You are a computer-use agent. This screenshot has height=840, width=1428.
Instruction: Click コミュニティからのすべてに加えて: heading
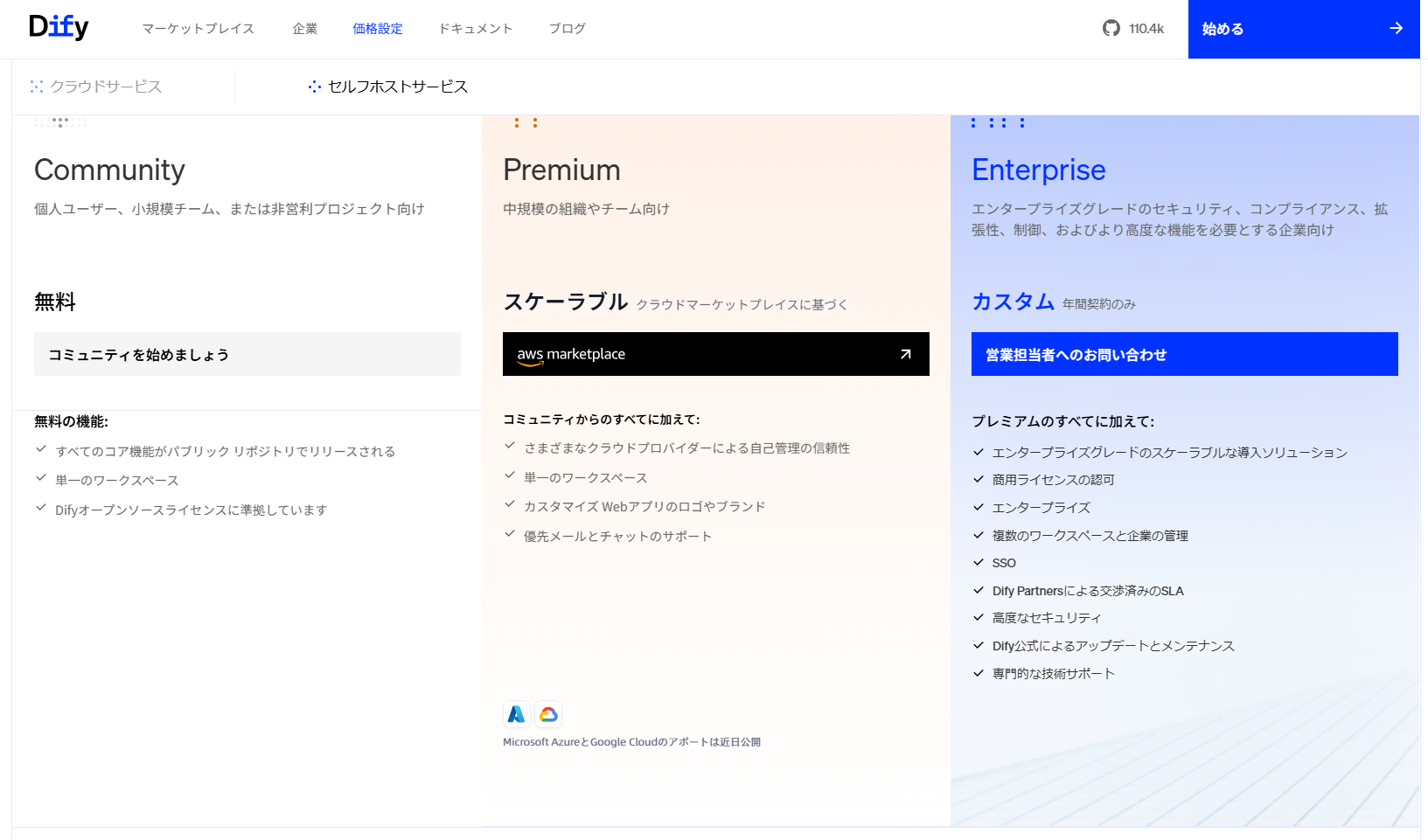point(602,420)
